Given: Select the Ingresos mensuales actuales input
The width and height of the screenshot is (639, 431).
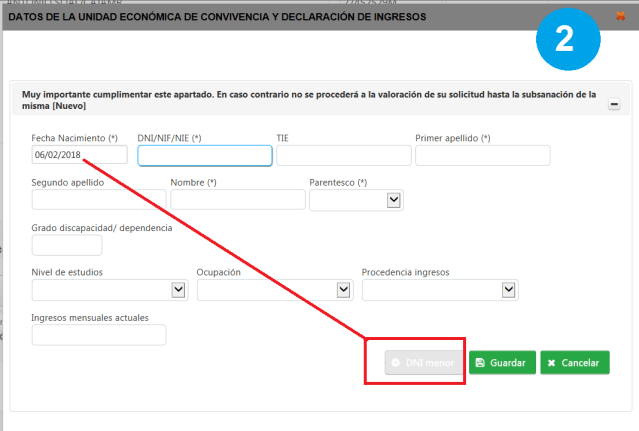Looking at the screenshot, I should pyautogui.click(x=98, y=335).
